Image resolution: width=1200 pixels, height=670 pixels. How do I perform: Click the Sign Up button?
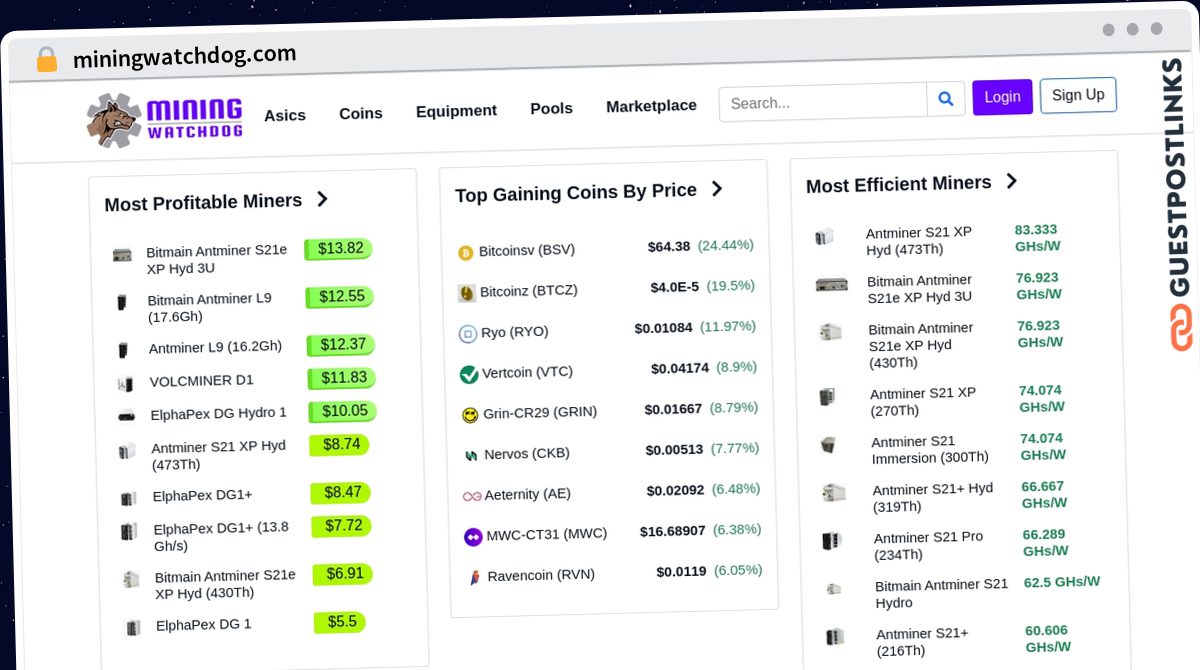click(1078, 95)
